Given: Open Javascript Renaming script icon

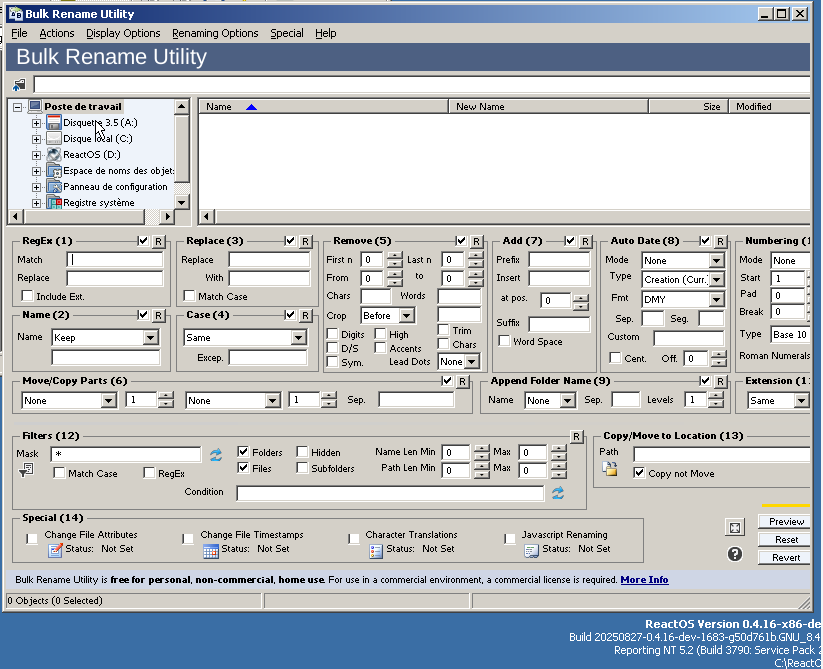Looking at the screenshot, I should click(531, 551).
